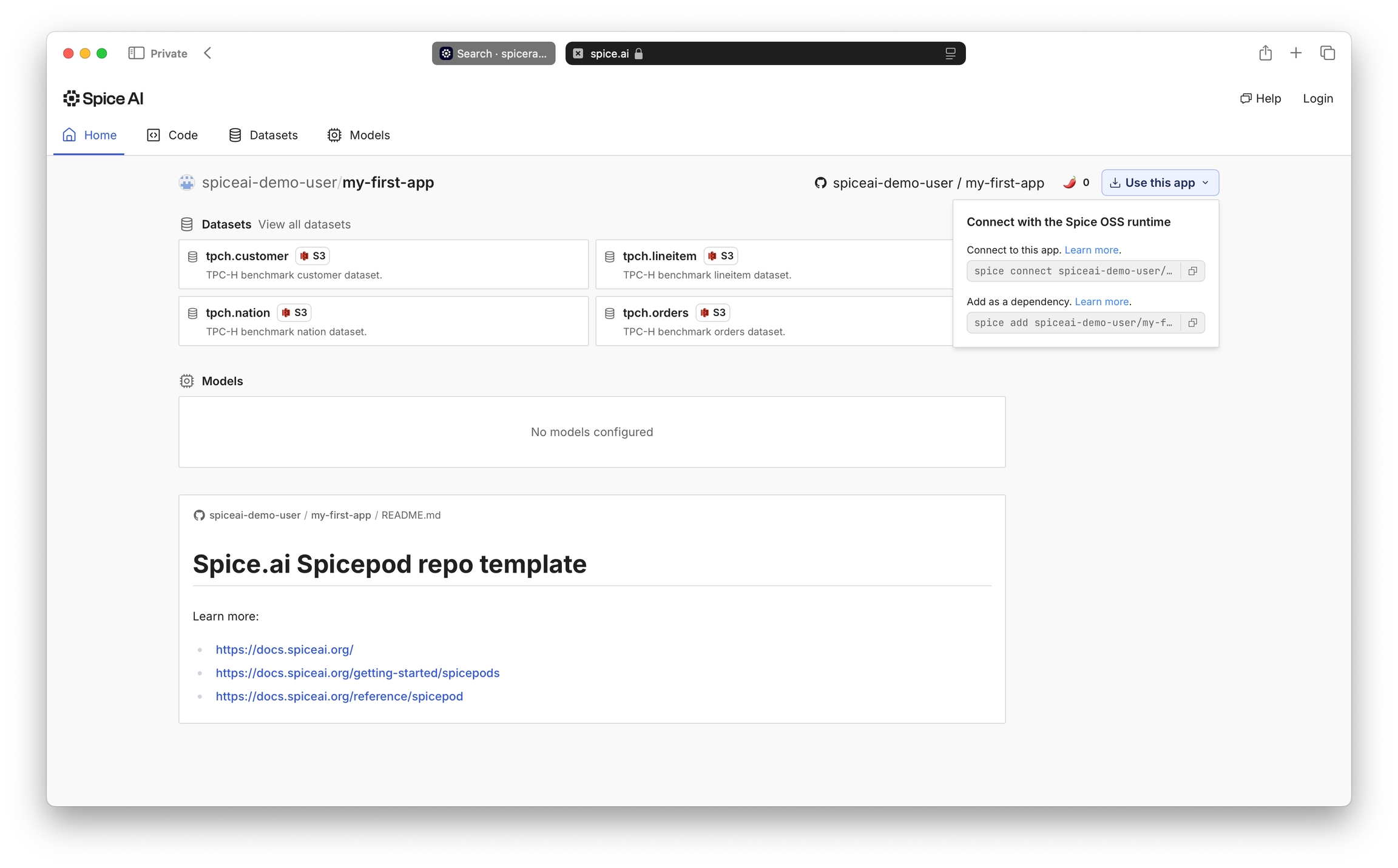Click the Login button

(1317, 98)
